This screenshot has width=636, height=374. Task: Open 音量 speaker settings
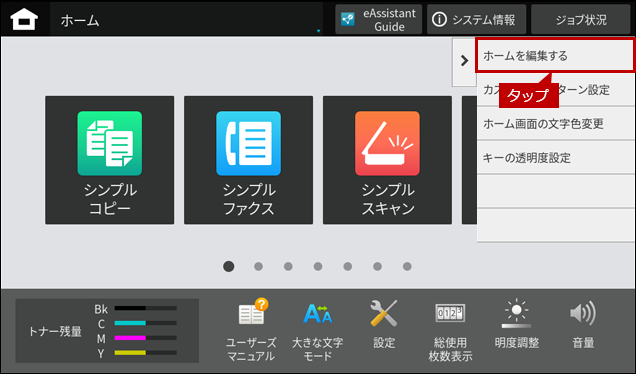(x=583, y=325)
